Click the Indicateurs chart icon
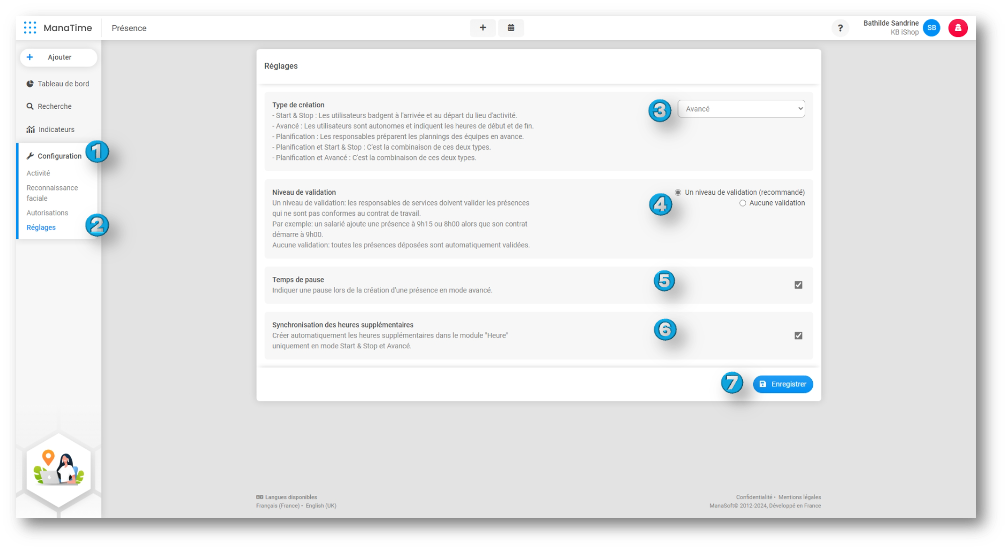Image resolution: width=1007 pixels, height=549 pixels. tap(30, 129)
